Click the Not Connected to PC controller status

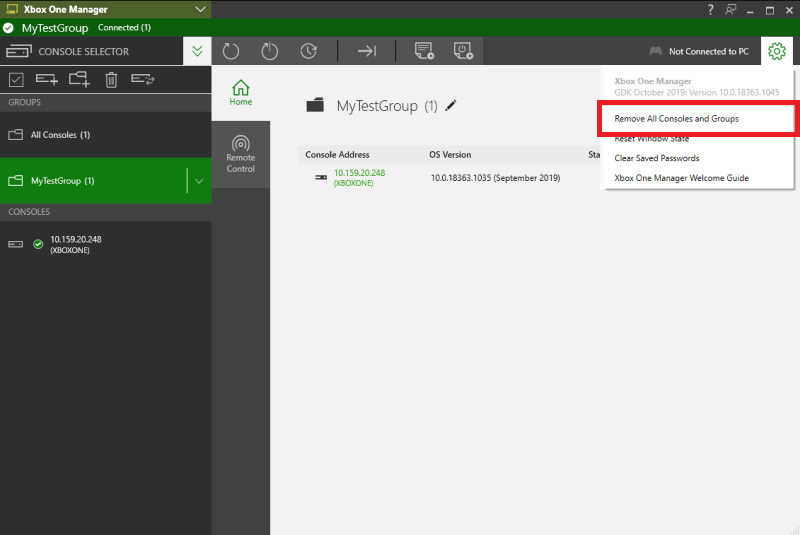point(698,51)
